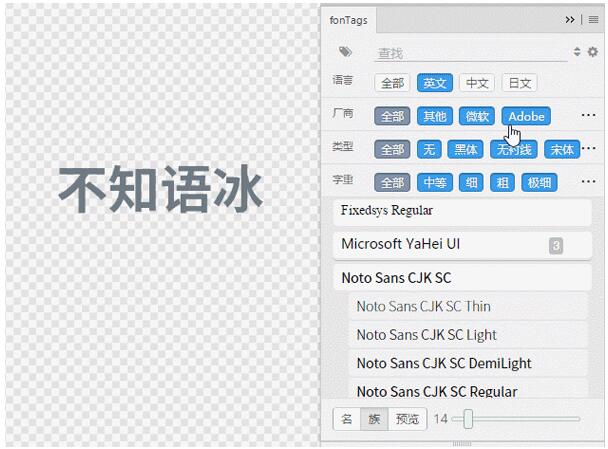The image size is (608, 449).
Task: Select 全部 in the 厂商 row
Action: [x=392, y=116]
